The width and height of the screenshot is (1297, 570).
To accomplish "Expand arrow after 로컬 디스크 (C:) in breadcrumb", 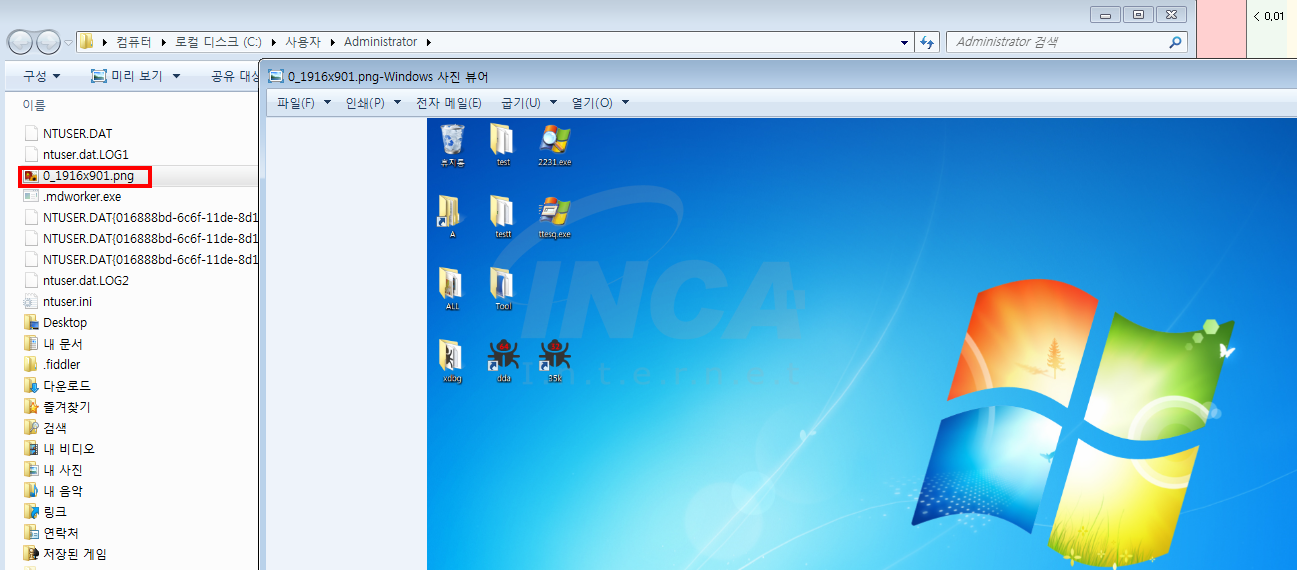I will click(x=273, y=42).
